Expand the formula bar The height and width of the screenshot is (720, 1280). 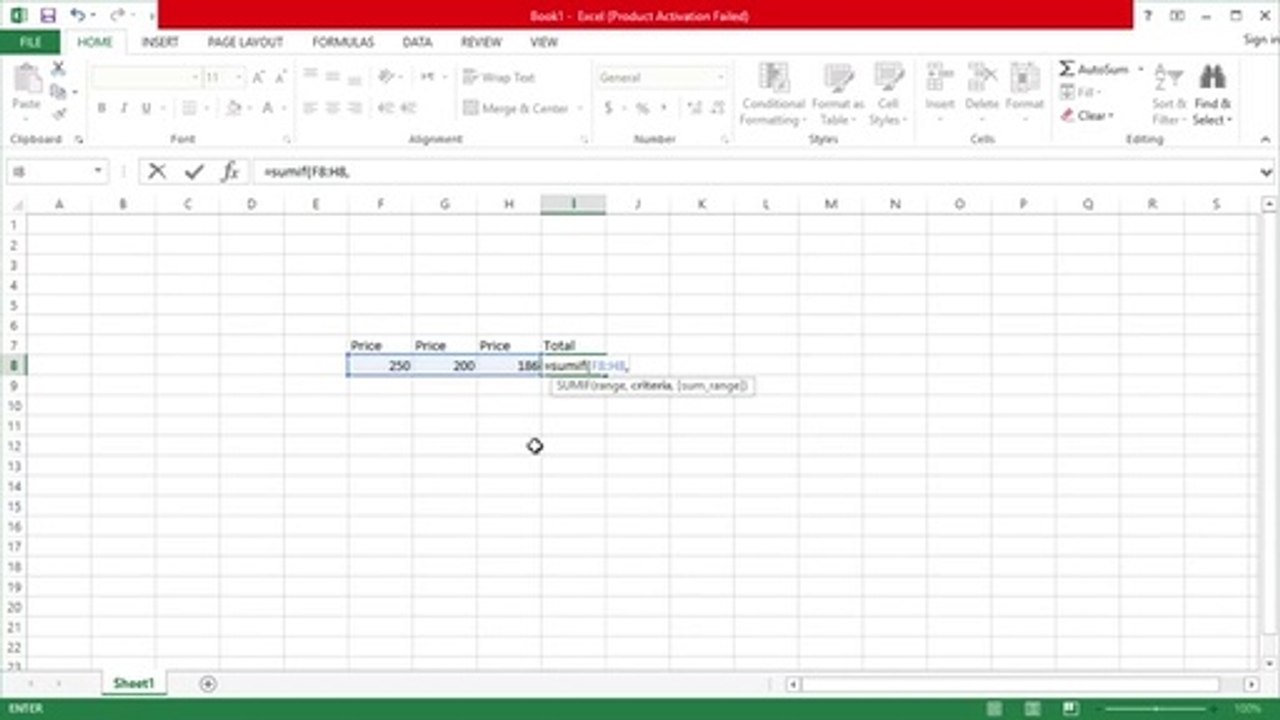[x=1267, y=172]
